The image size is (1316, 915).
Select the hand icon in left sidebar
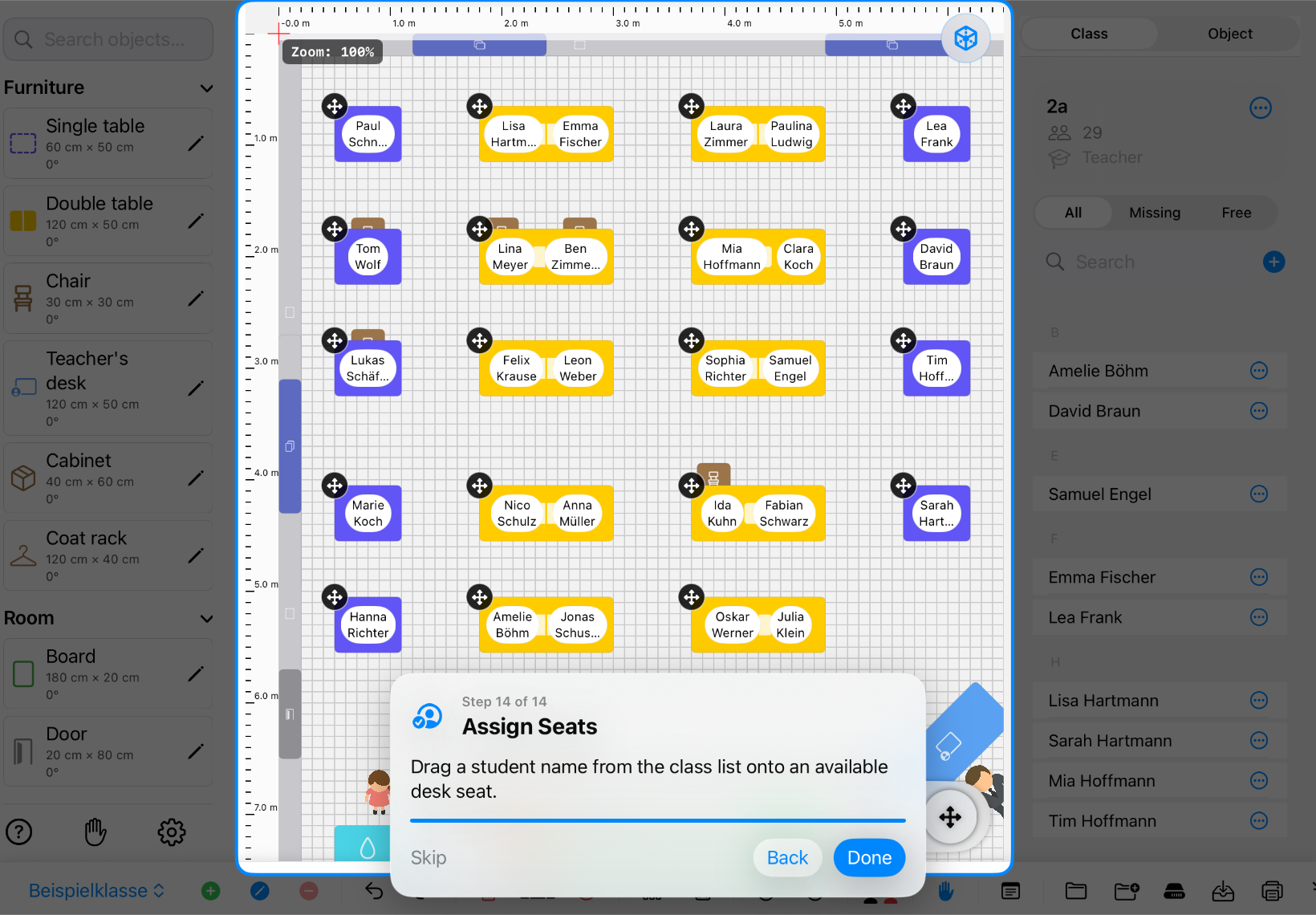(95, 832)
